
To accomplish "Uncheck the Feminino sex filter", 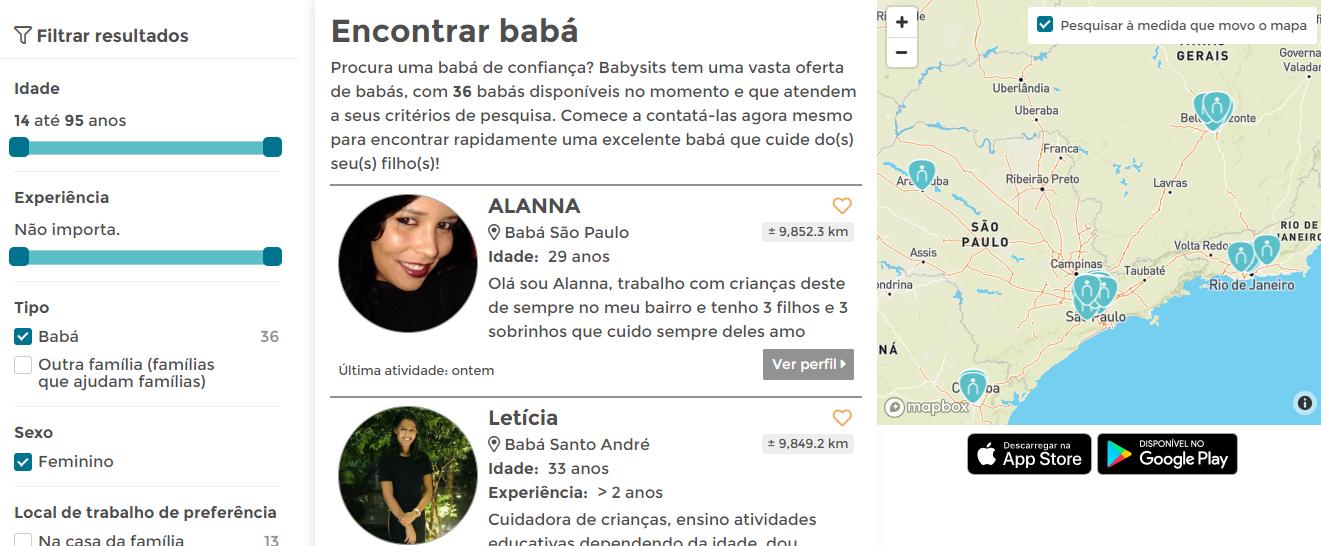I will click(23, 462).
